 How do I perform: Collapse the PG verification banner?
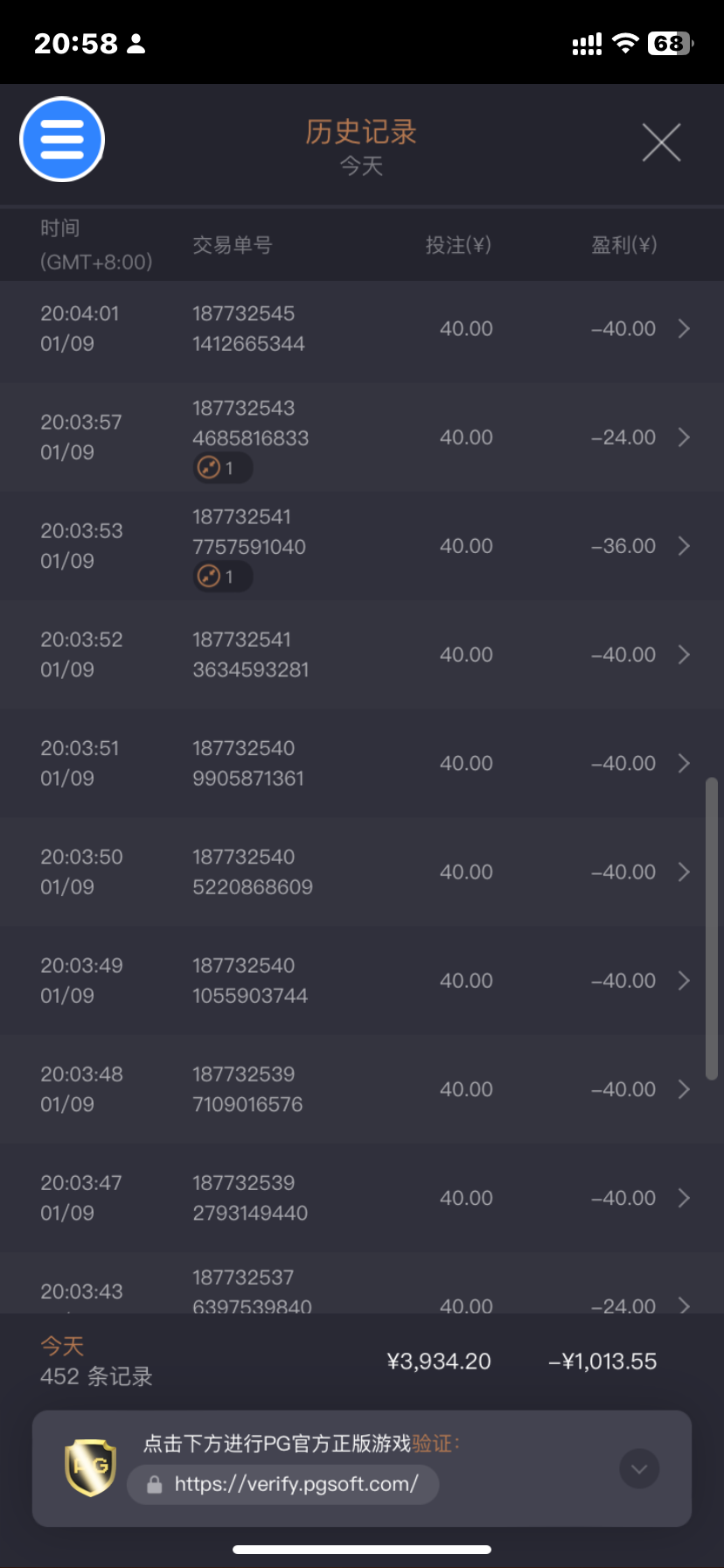[639, 1469]
